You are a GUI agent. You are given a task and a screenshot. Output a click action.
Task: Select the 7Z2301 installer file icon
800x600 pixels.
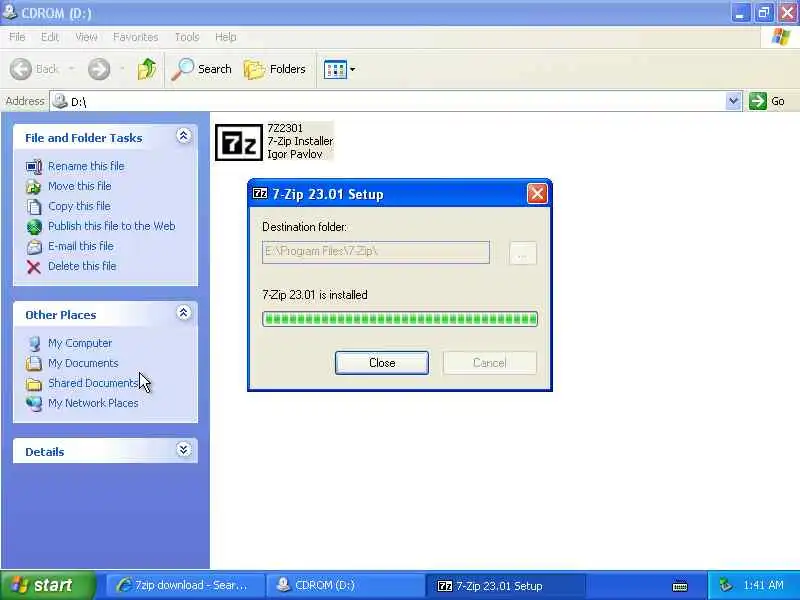(x=239, y=142)
